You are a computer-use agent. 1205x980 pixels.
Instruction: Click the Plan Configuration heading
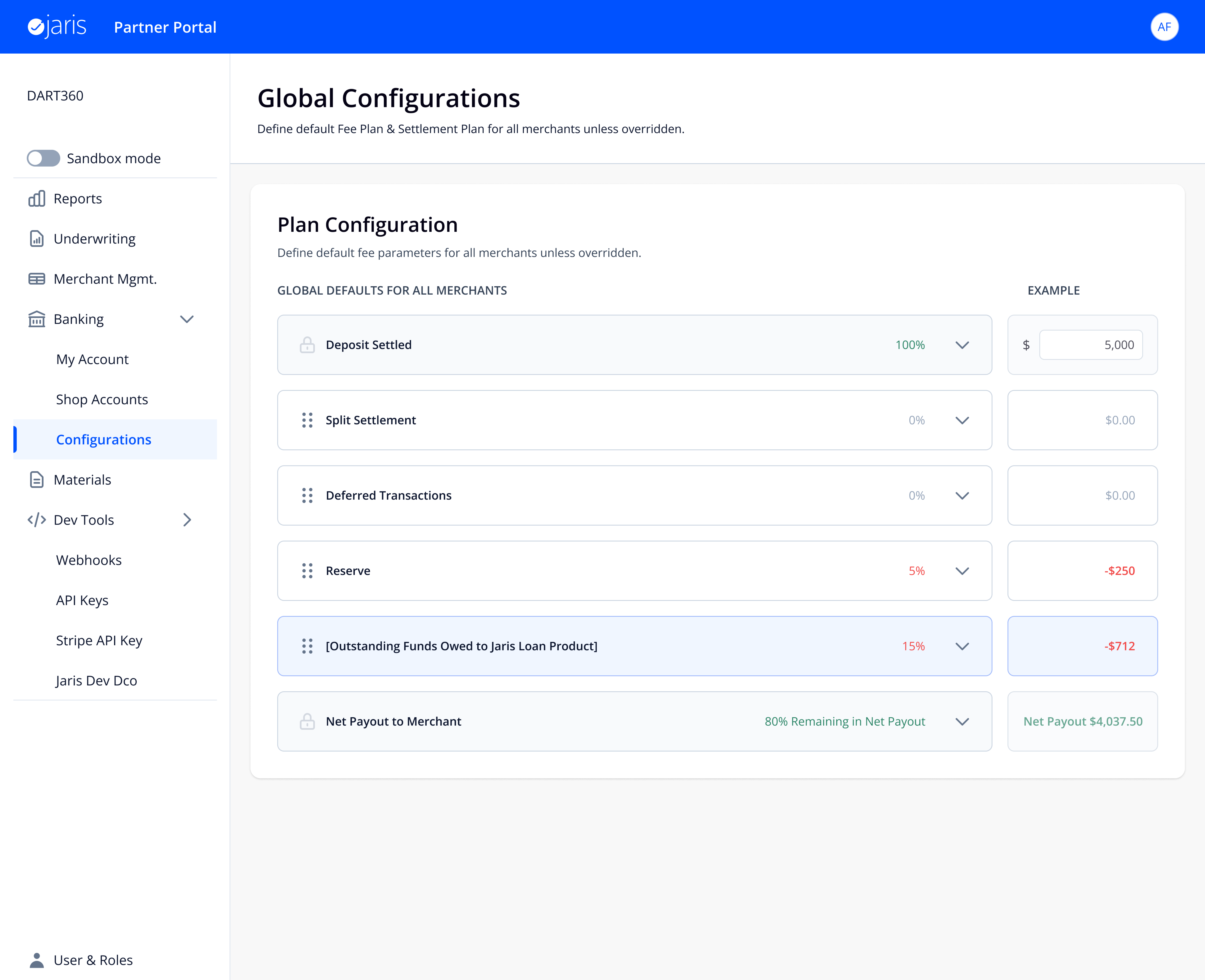[x=367, y=225]
